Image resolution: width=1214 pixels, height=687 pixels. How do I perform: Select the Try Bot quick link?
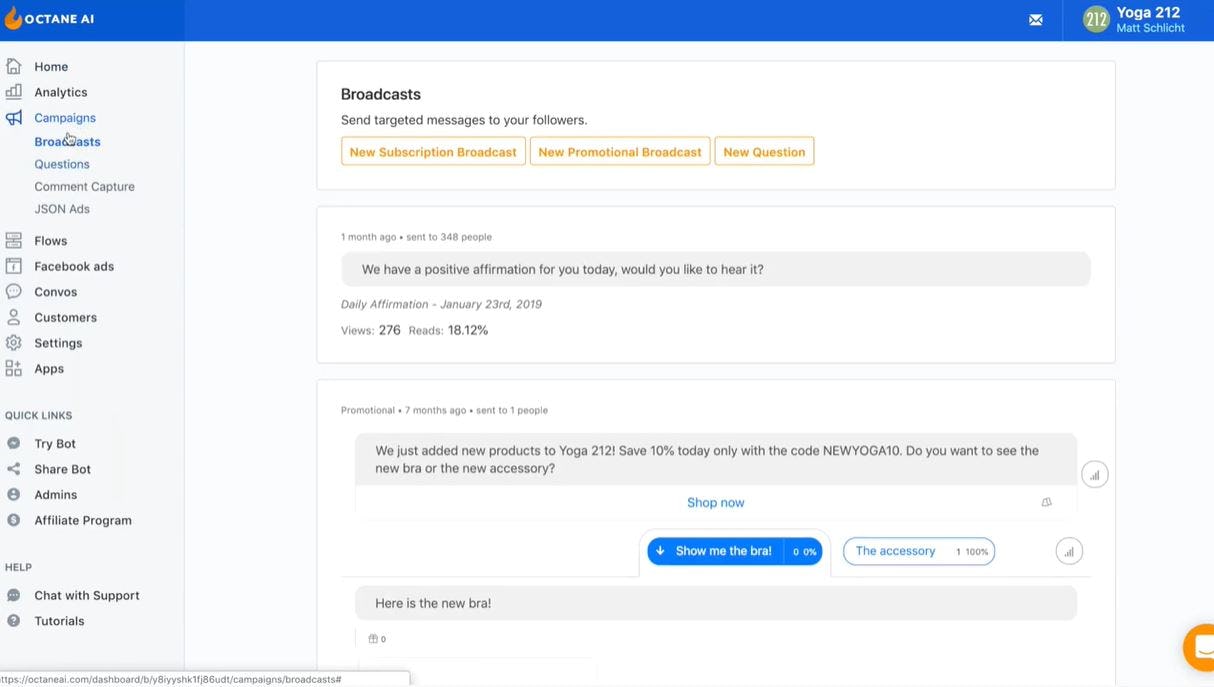pyautogui.click(x=54, y=443)
